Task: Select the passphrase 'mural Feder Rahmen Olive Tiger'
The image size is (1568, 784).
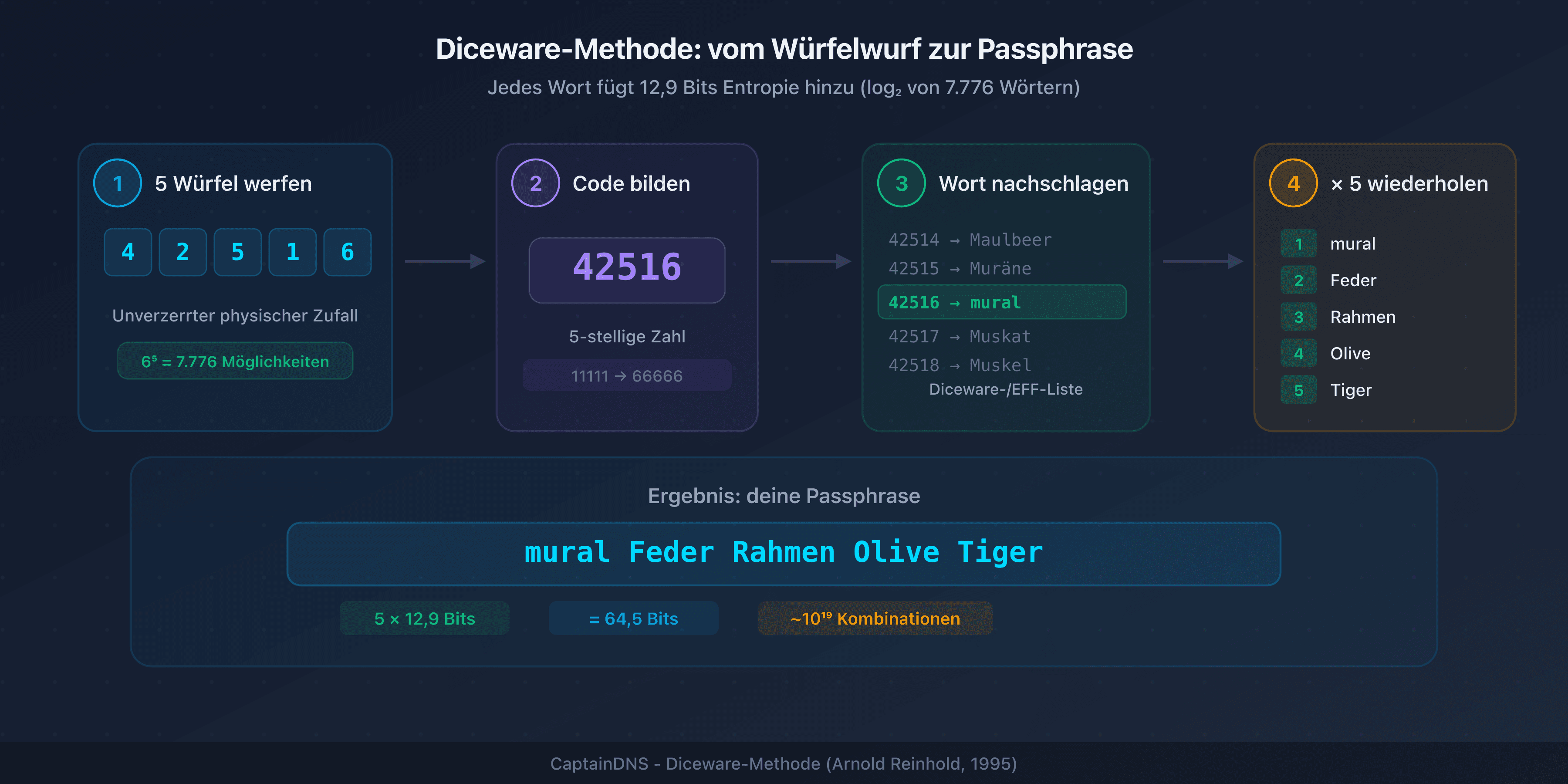Action: coord(784,552)
